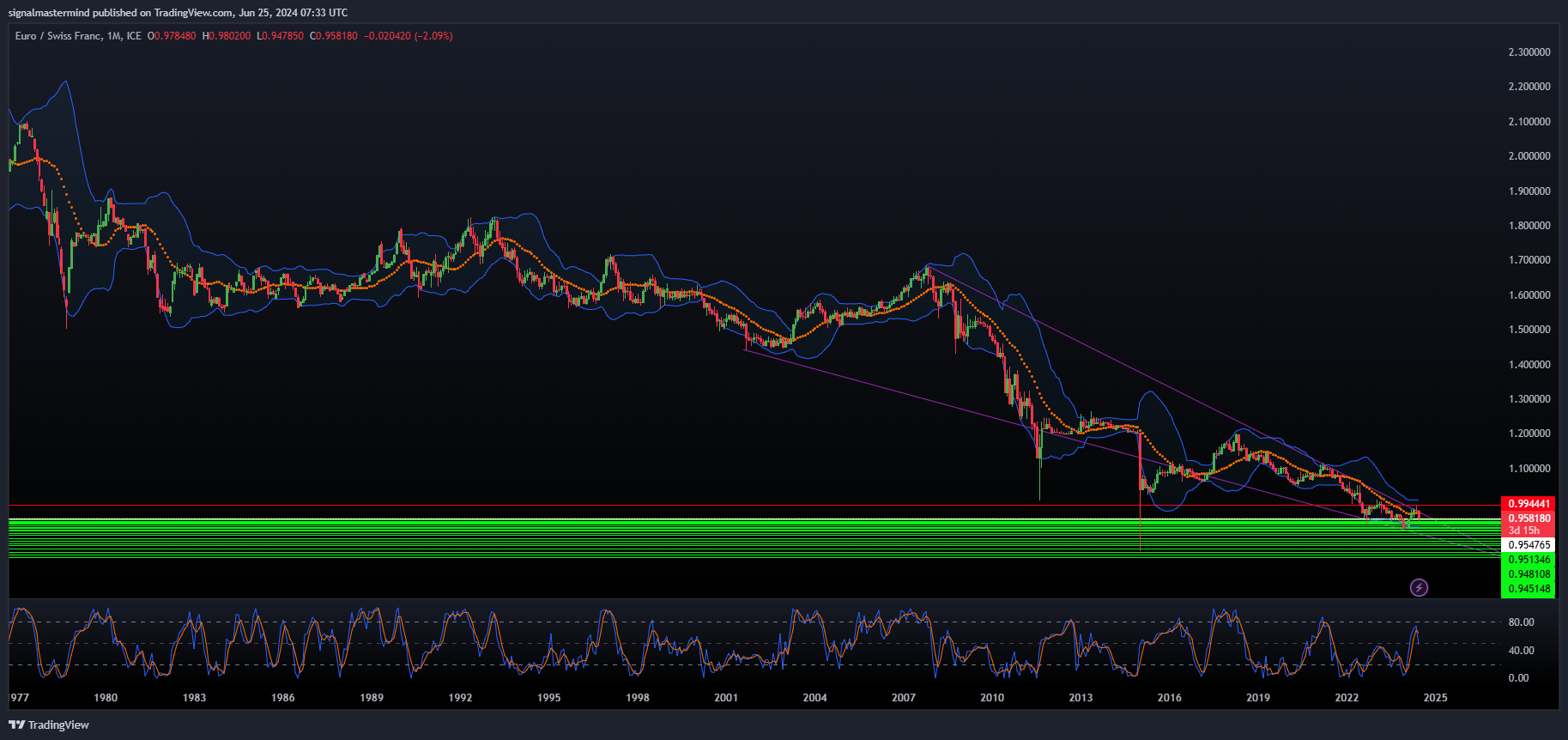1568x740 pixels.
Task: Click the publisher line starting with signalmastermind
Action: (178, 12)
